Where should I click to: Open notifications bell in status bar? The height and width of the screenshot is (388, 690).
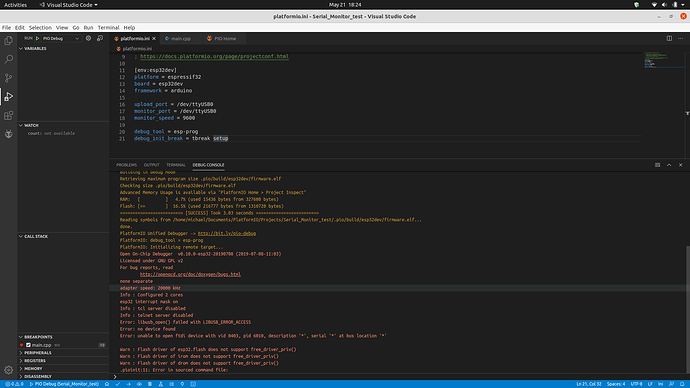(682, 384)
